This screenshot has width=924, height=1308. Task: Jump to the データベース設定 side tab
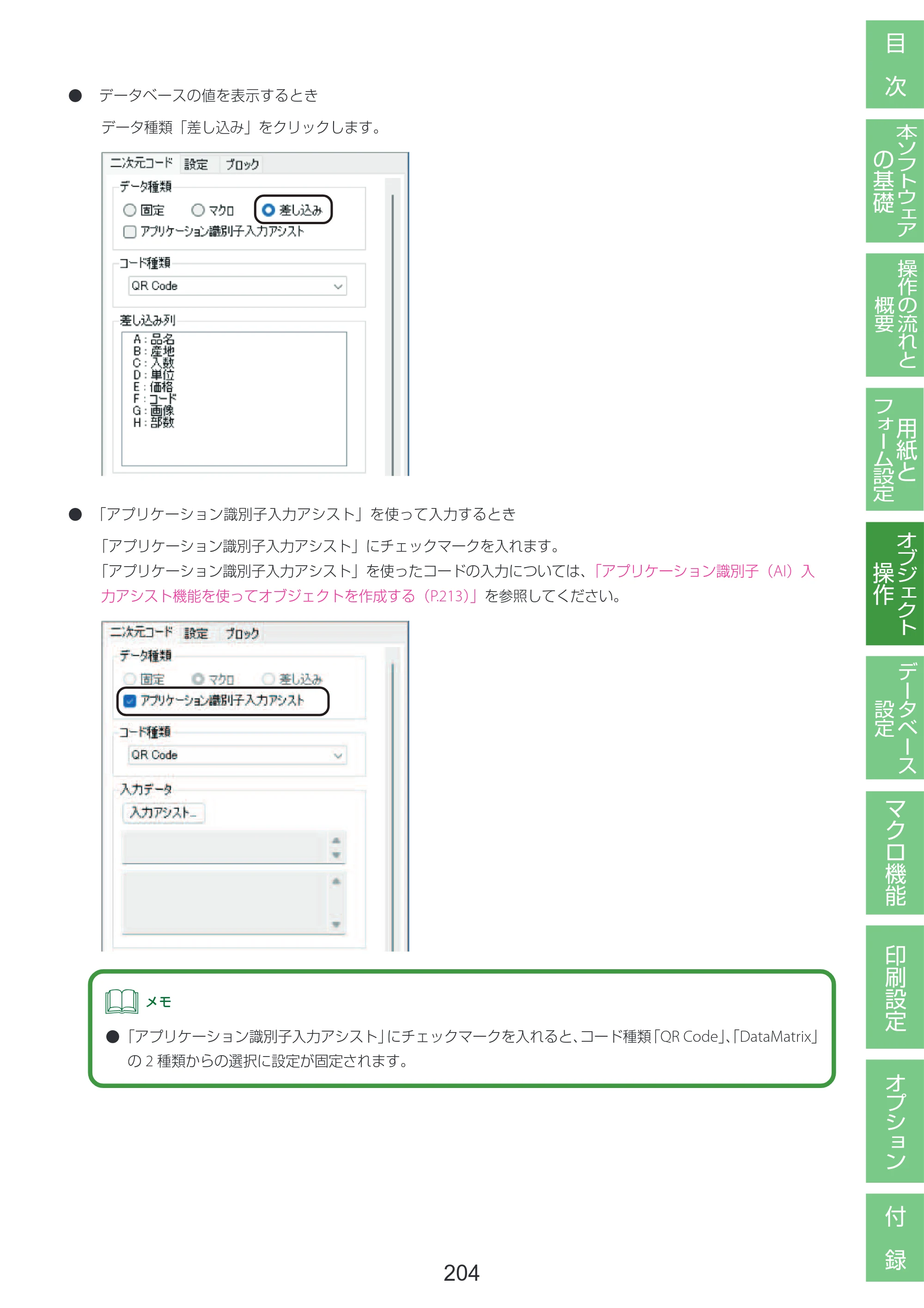click(x=894, y=718)
